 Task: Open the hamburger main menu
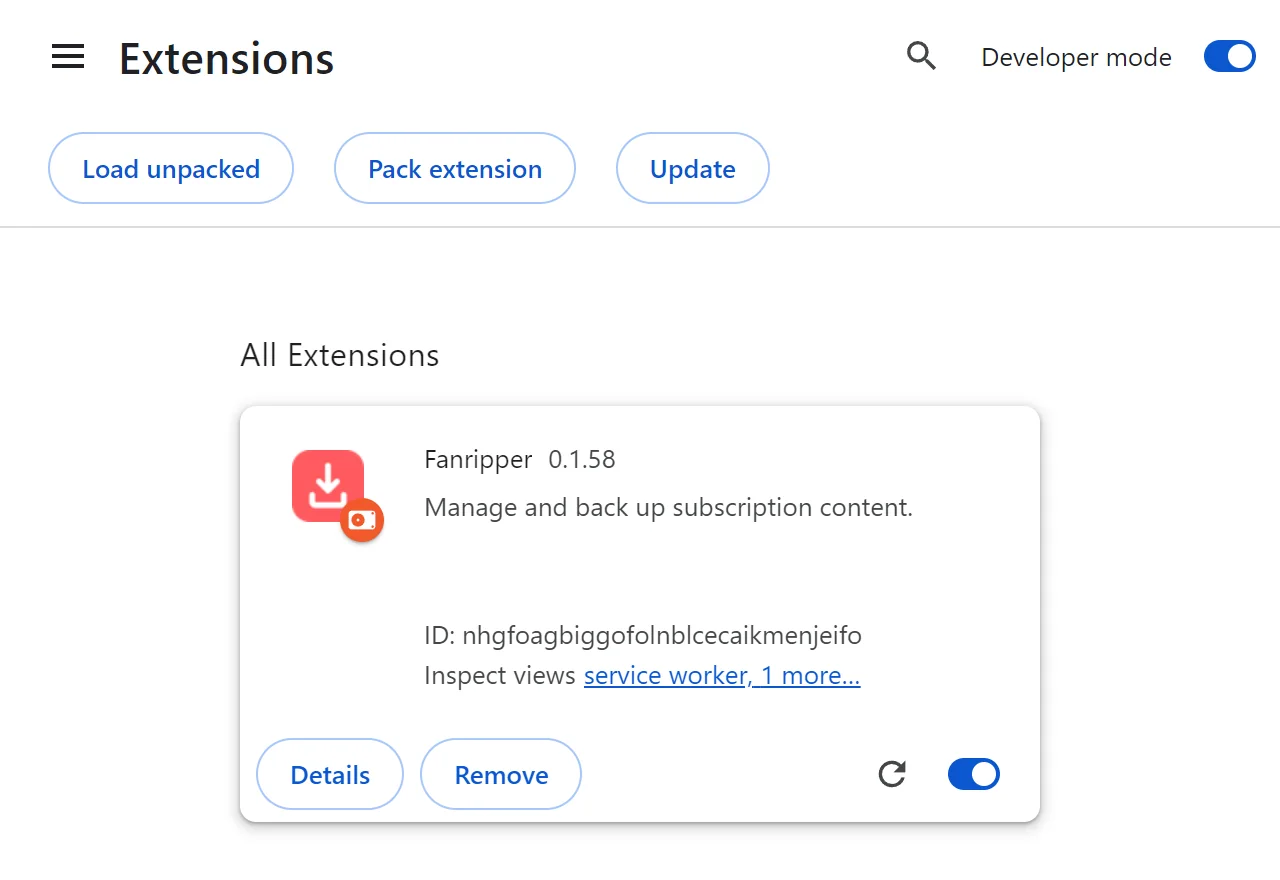[68, 57]
